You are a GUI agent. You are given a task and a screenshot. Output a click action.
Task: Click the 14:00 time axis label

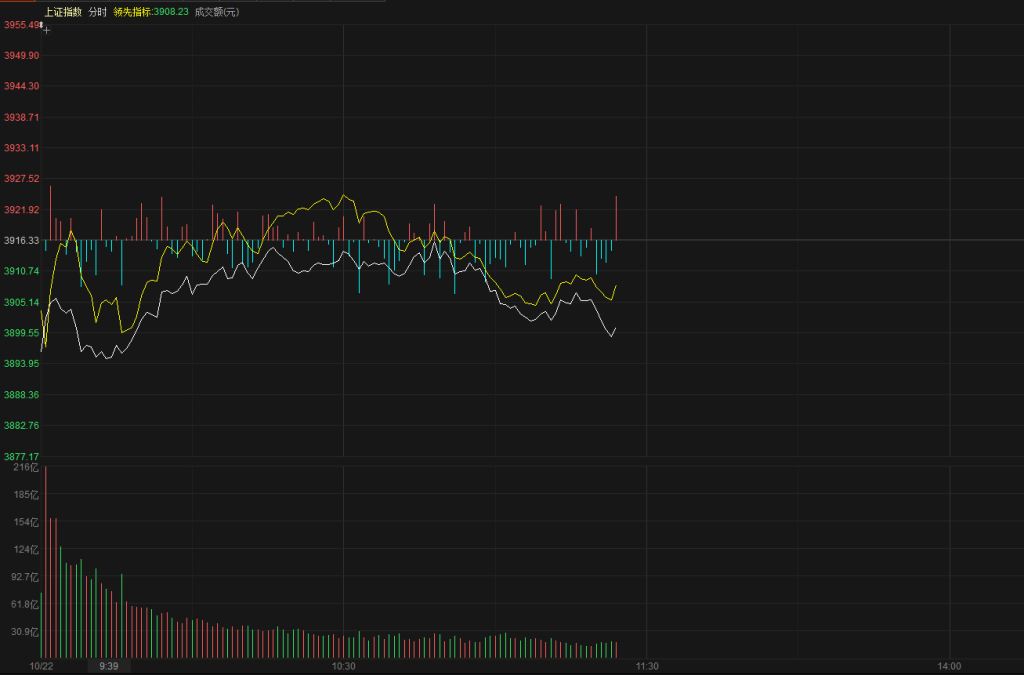pyautogui.click(x=949, y=666)
